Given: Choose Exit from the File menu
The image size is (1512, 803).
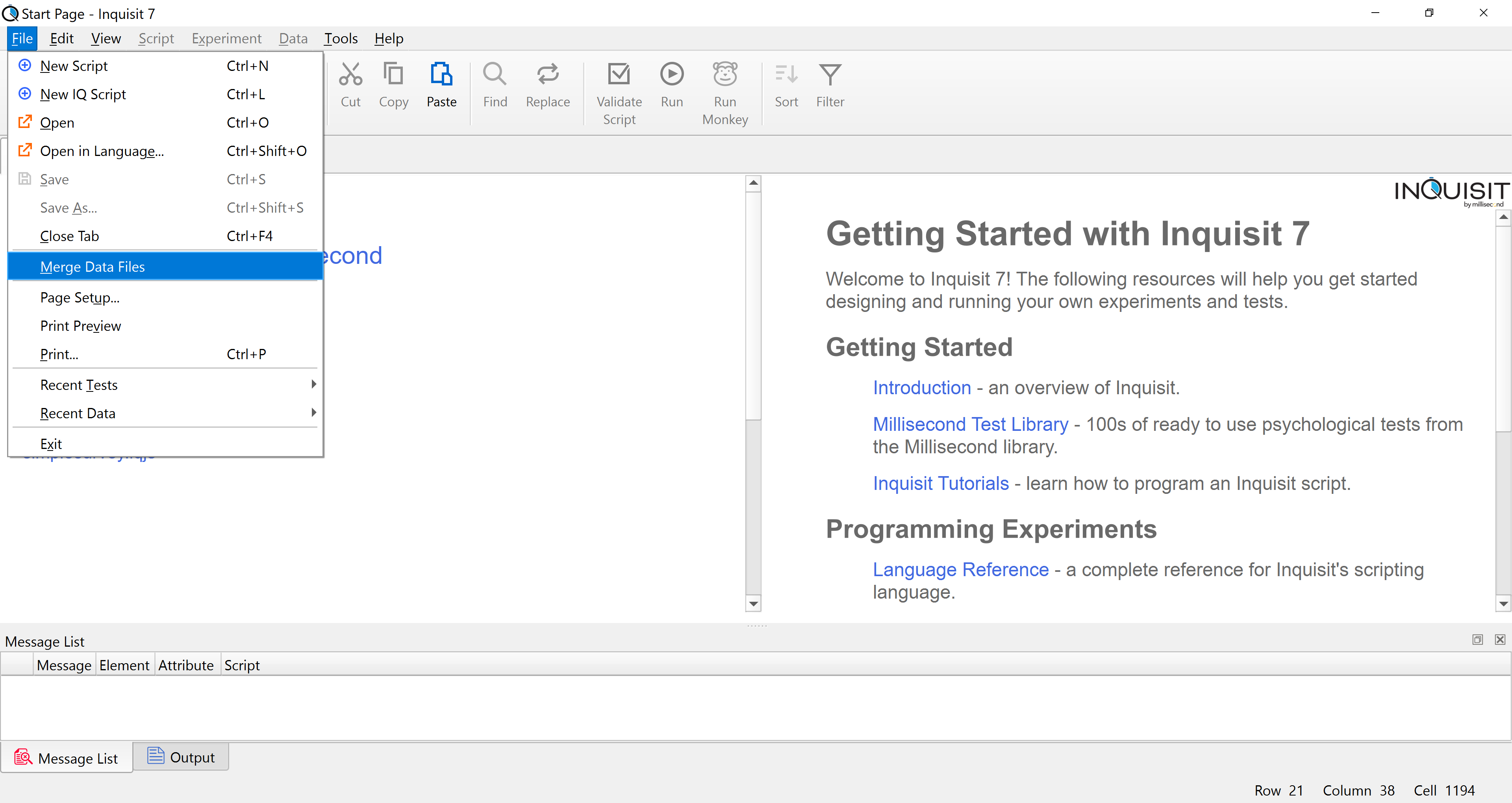Looking at the screenshot, I should coord(165,444).
